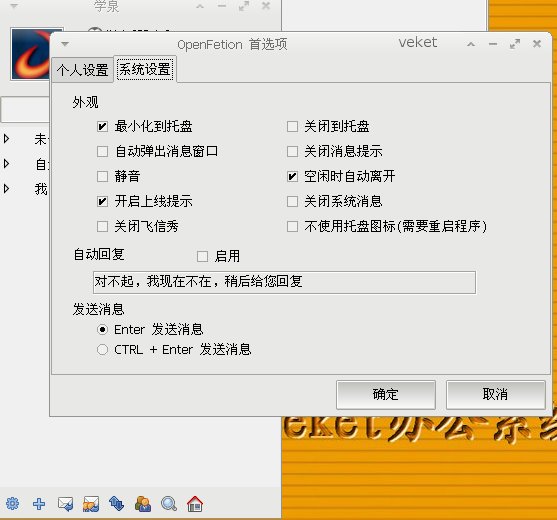This screenshot has height=520, width=557.
Task: Minimize the main 学泉 window
Action: (222, 6)
